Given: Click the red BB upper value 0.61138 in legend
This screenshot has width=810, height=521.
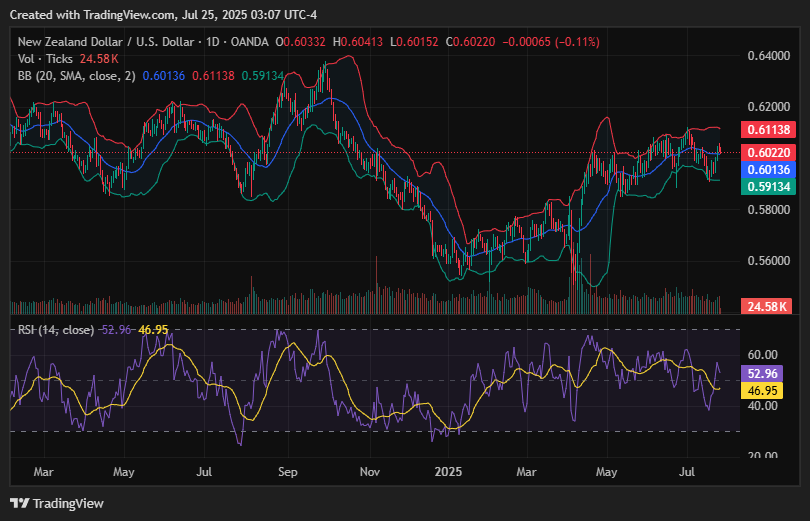Looking at the screenshot, I should tap(213, 76).
